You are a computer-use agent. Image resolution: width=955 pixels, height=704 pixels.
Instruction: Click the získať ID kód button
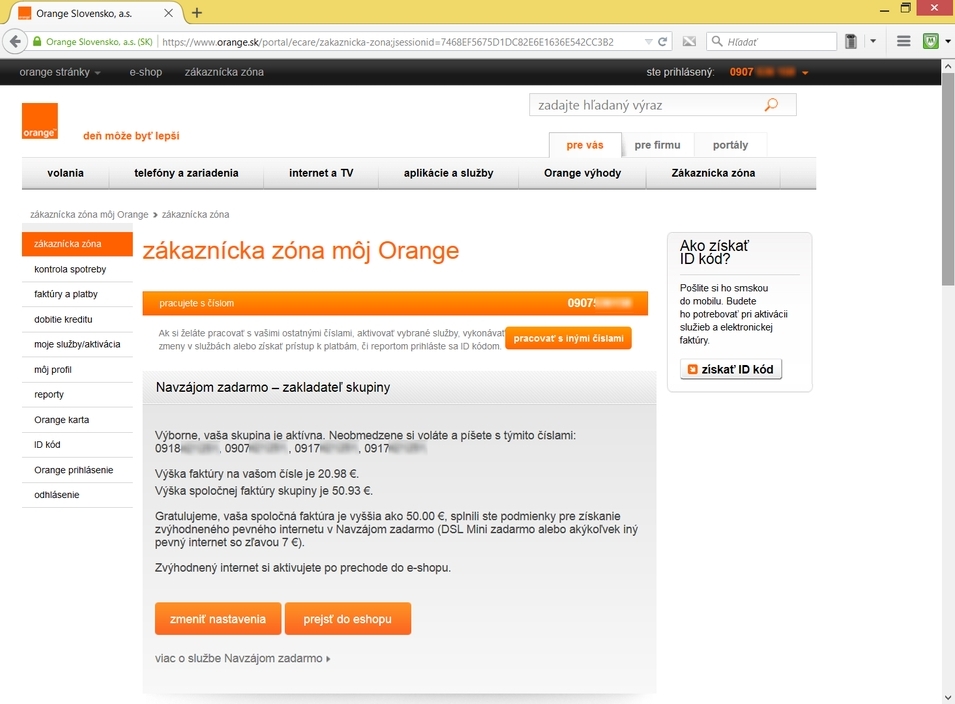731,369
